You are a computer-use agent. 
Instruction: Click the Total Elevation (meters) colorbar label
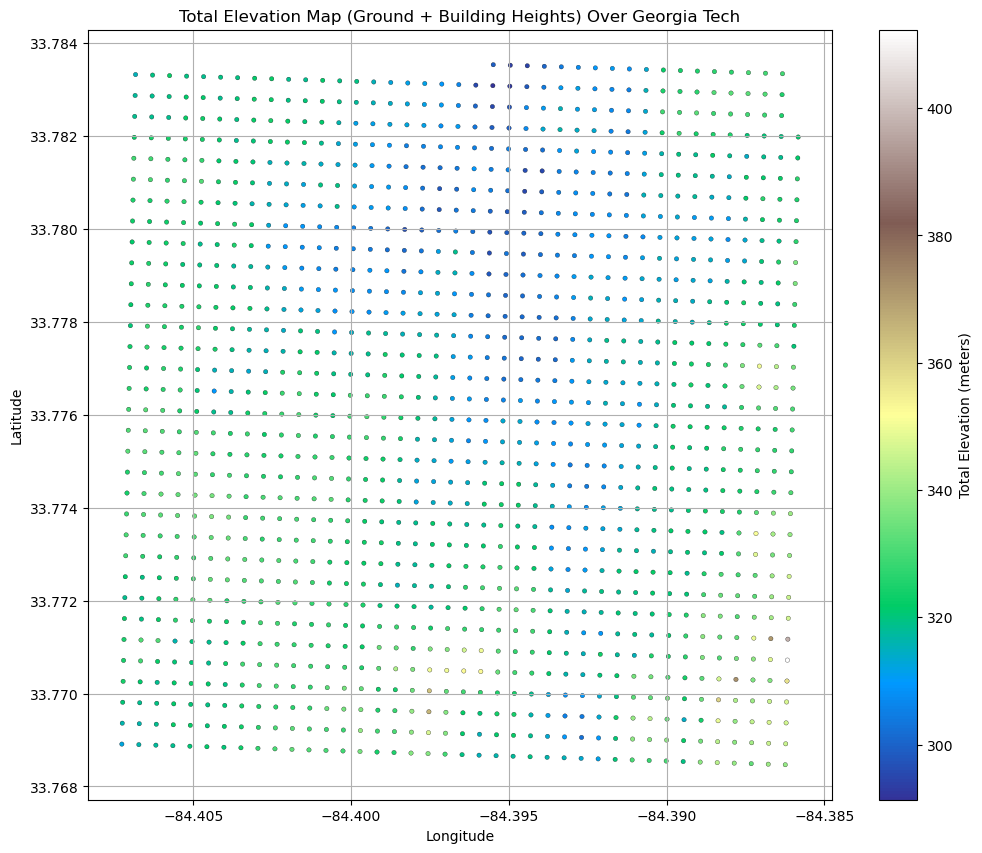click(x=964, y=415)
